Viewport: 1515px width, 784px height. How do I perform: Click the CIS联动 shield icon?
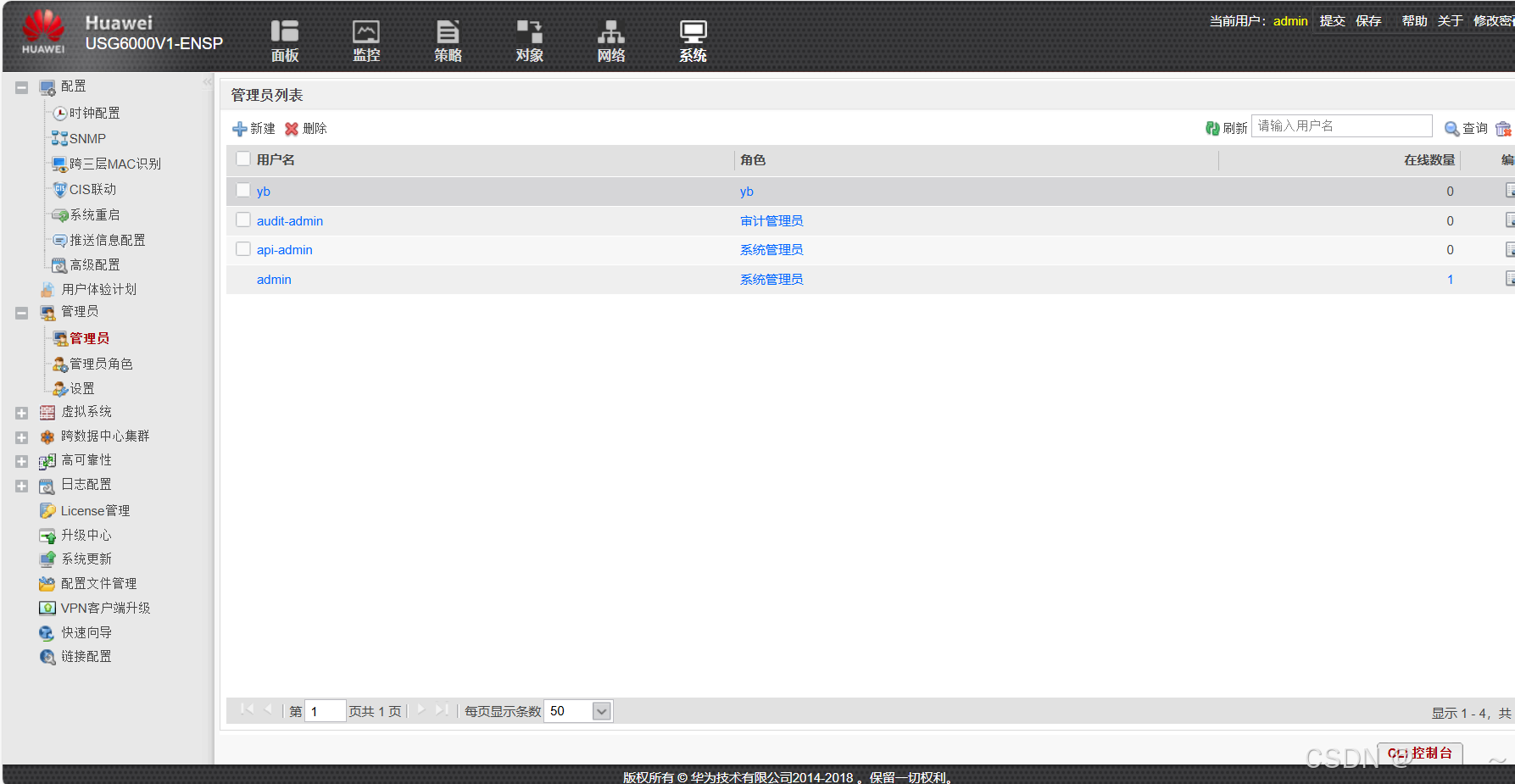tap(60, 190)
